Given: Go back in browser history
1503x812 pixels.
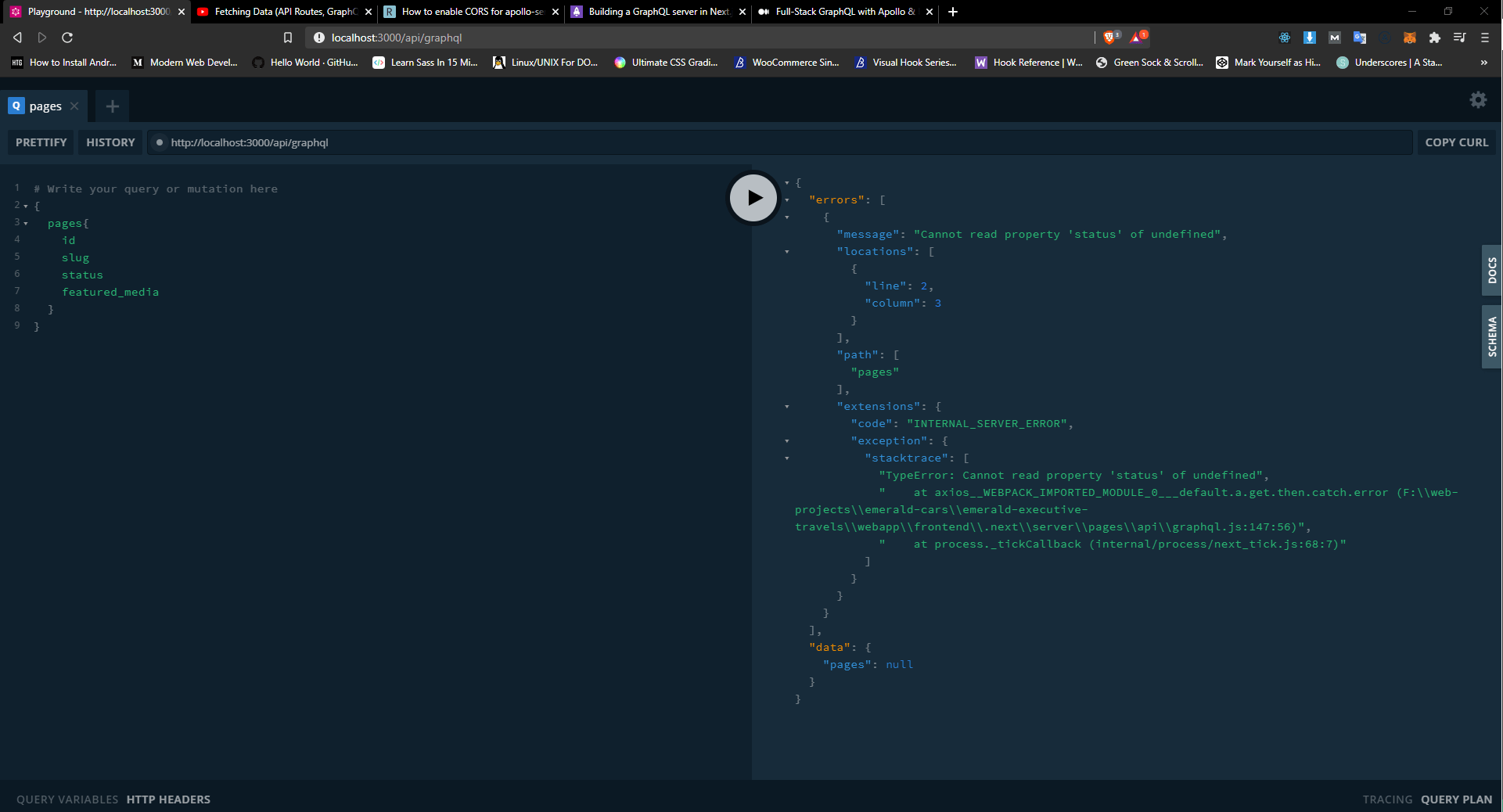Looking at the screenshot, I should [17, 38].
